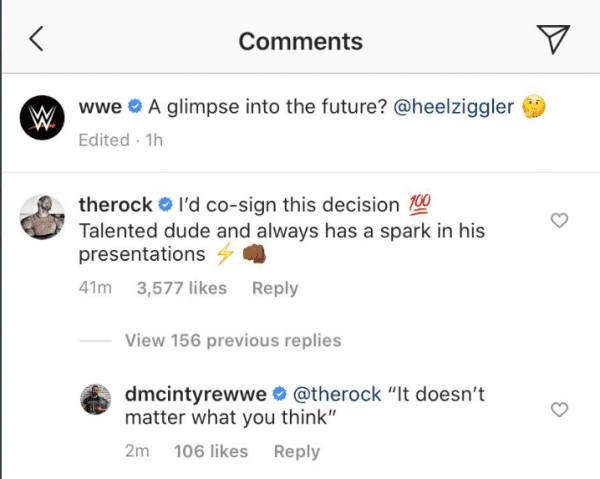Viewport: 600px width, 479px height.
Task: Like therock's comment with the heart
Action: point(560,220)
